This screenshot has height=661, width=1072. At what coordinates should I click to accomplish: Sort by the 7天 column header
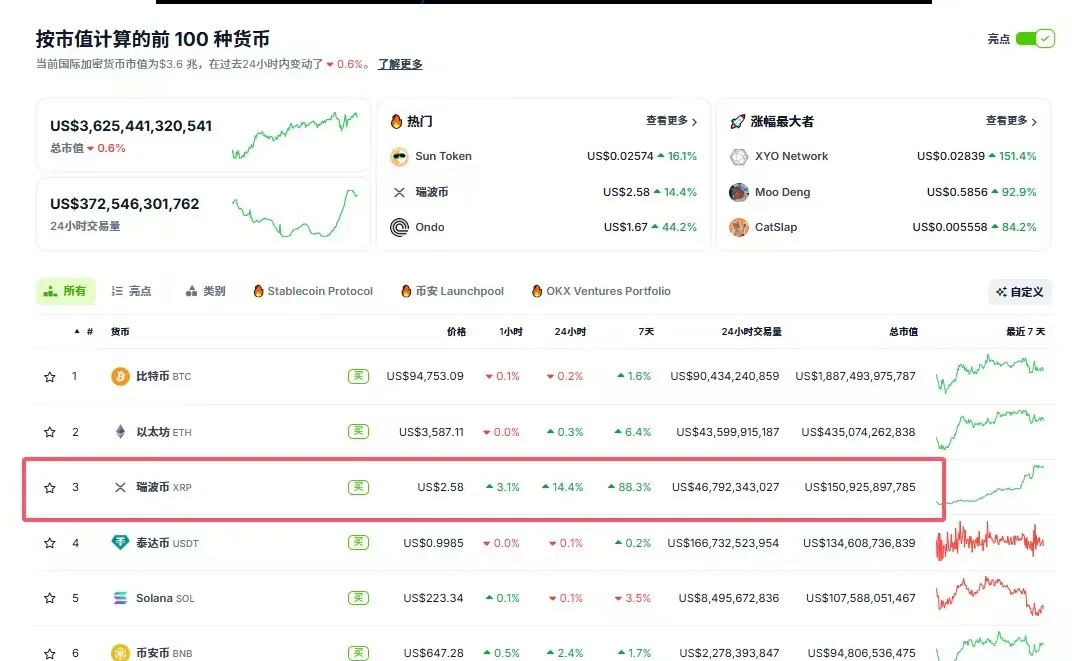pyautogui.click(x=646, y=332)
